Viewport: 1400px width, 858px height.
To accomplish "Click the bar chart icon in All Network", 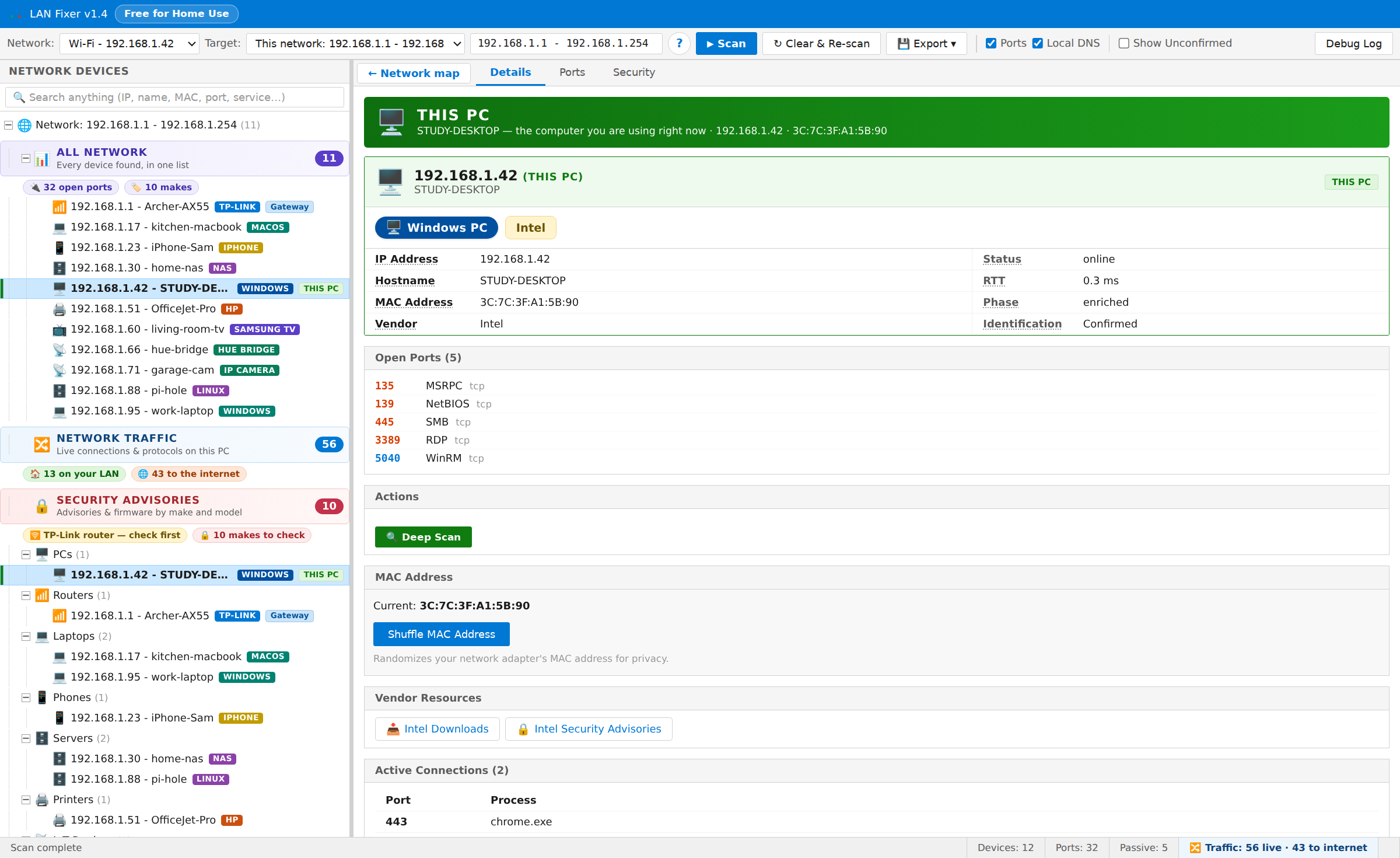I will (x=41, y=159).
